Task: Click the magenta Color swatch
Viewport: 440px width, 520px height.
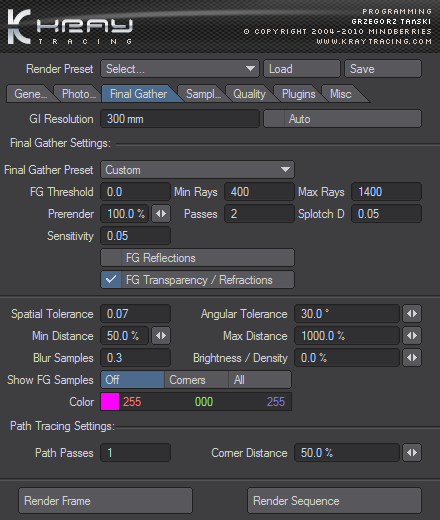Action: [110, 402]
